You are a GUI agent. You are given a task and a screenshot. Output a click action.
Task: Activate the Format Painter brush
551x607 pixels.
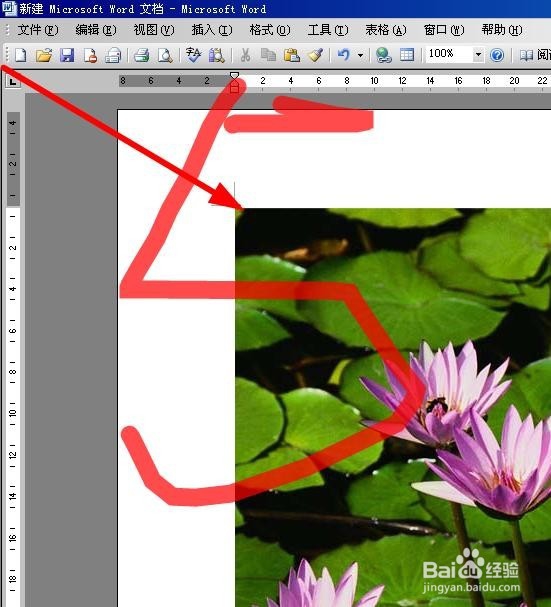click(x=316, y=55)
